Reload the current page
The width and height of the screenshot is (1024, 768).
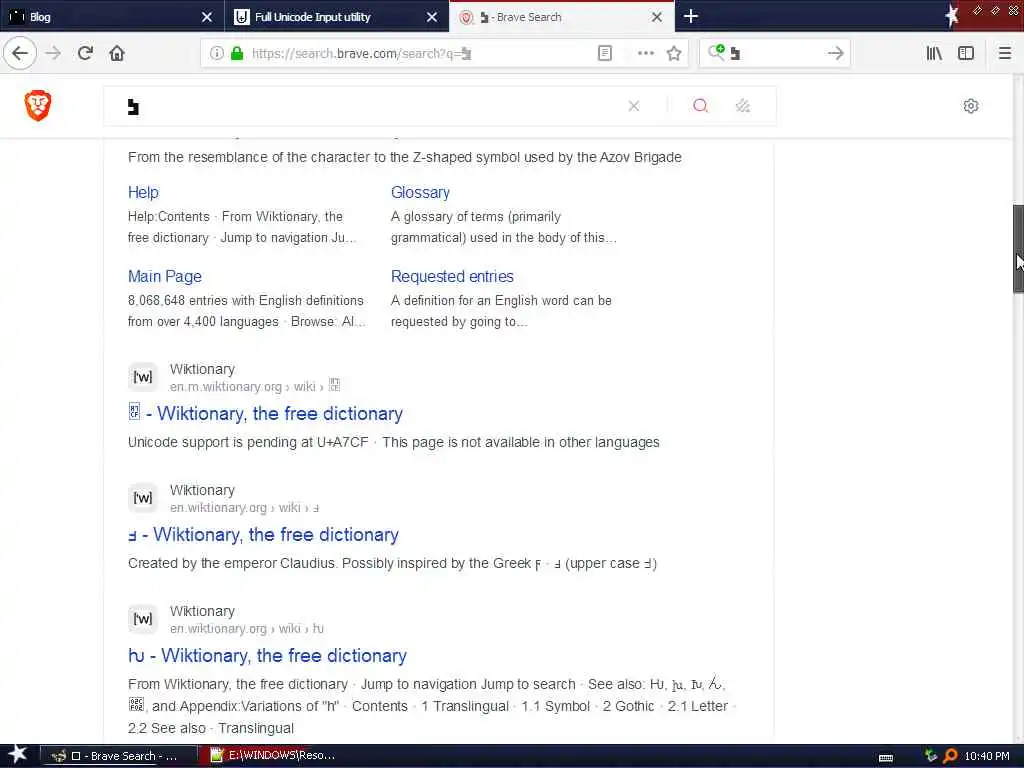[x=85, y=54]
